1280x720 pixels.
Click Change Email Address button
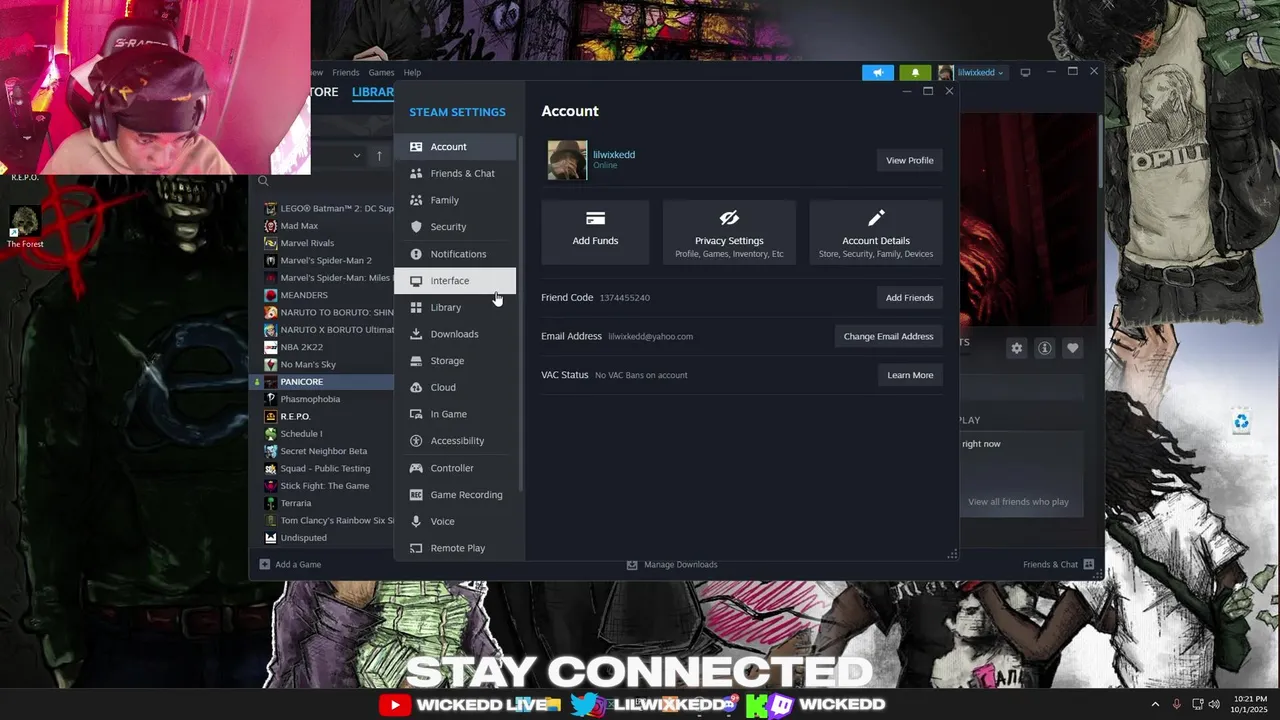888,336
